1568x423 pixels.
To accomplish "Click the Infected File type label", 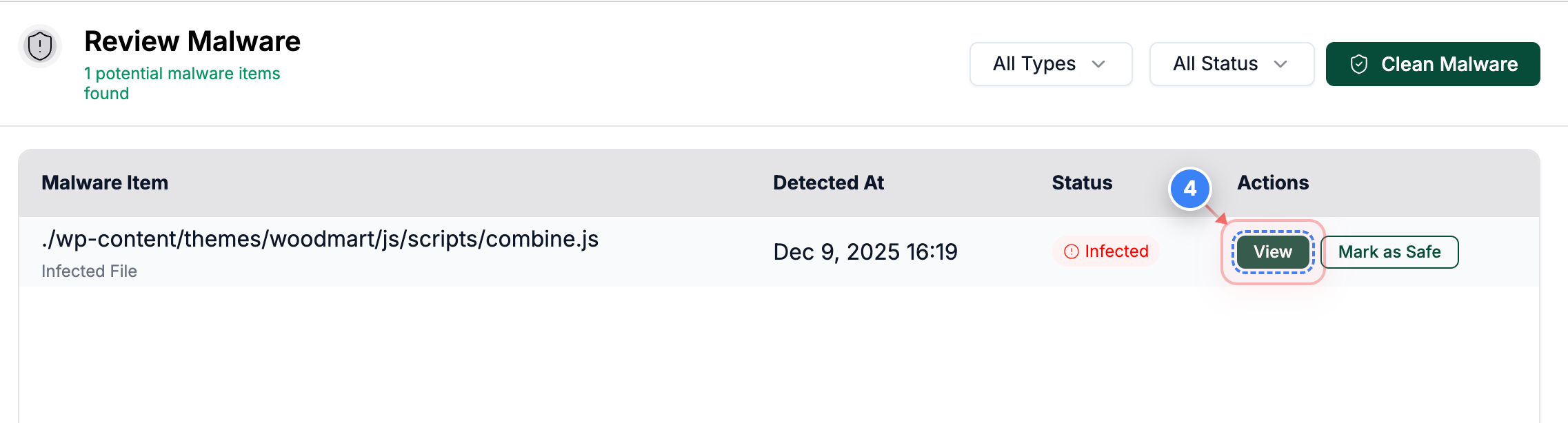I will (x=90, y=271).
